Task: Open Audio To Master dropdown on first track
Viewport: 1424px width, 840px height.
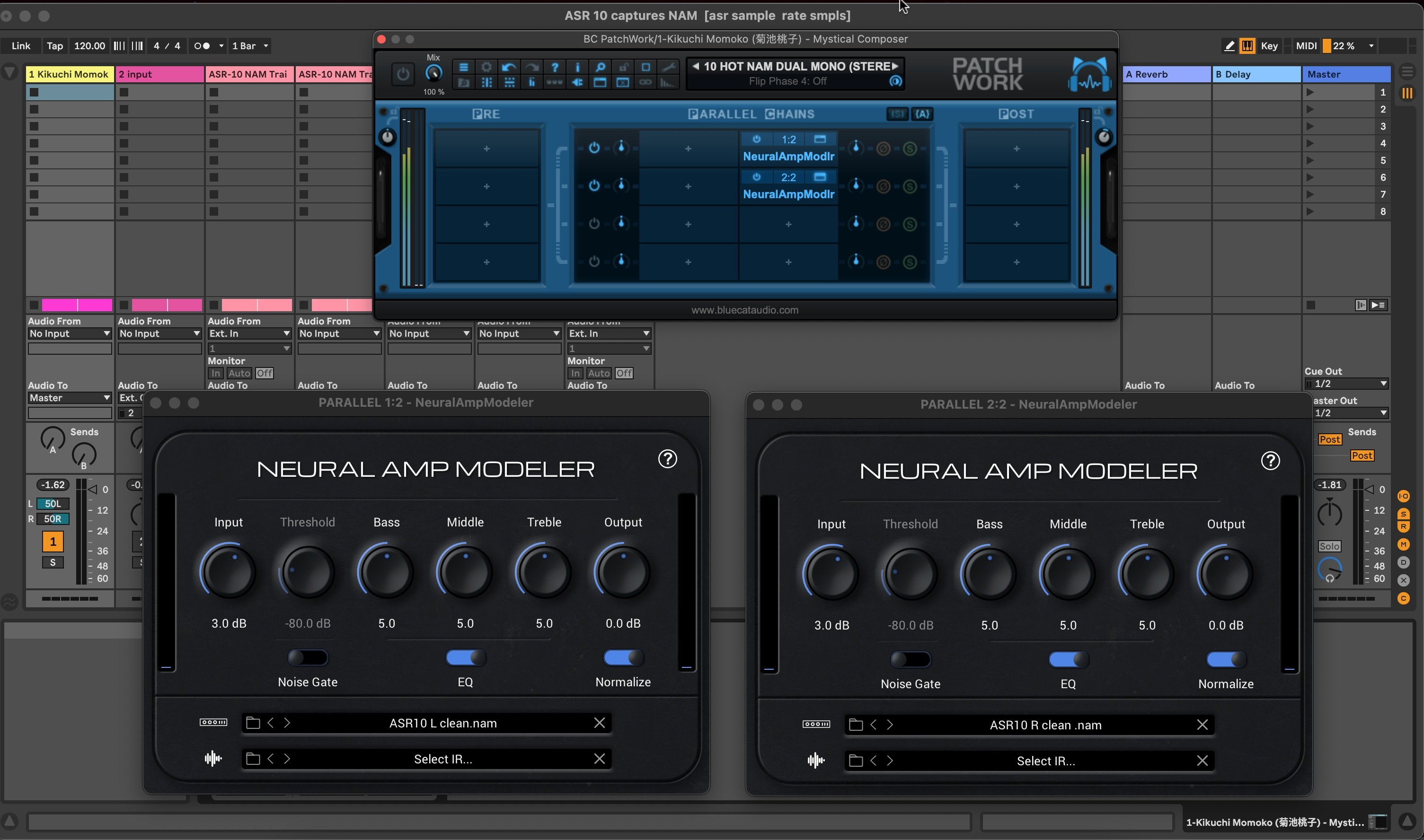Action: (x=70, y=398)
